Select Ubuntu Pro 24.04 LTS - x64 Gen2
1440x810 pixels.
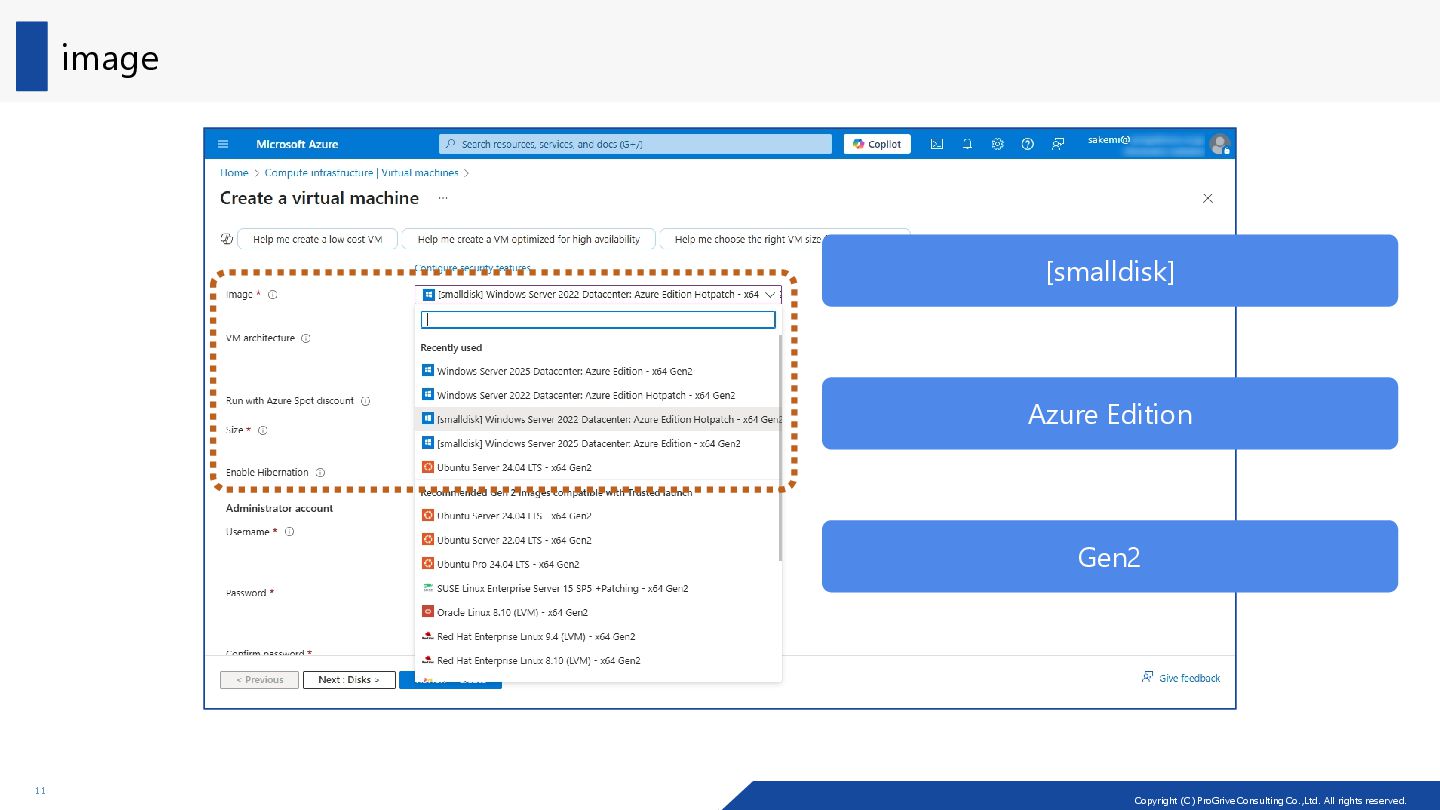[598, 564]
